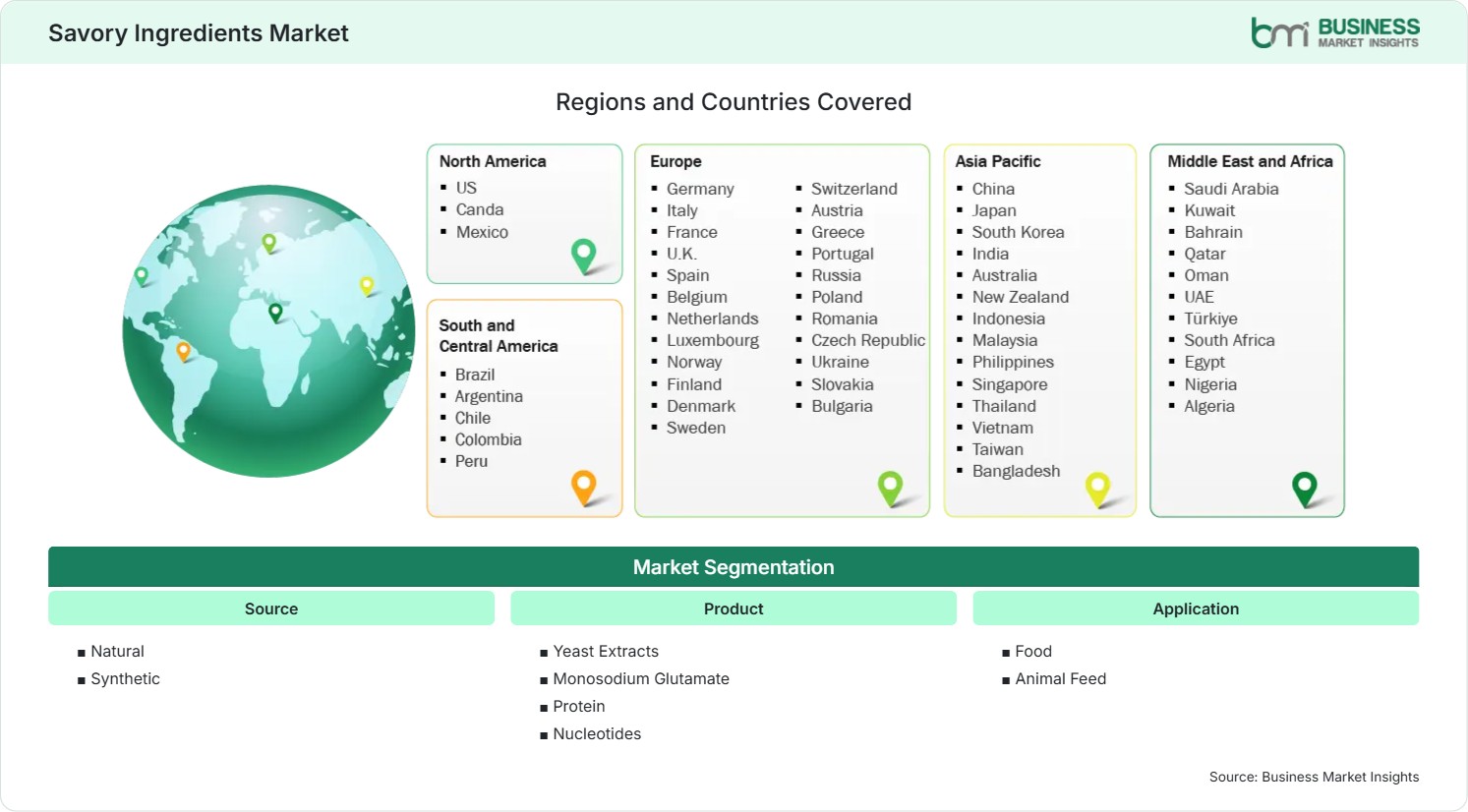Click Protein under Product
The image size is (1468, 812).
579,706
